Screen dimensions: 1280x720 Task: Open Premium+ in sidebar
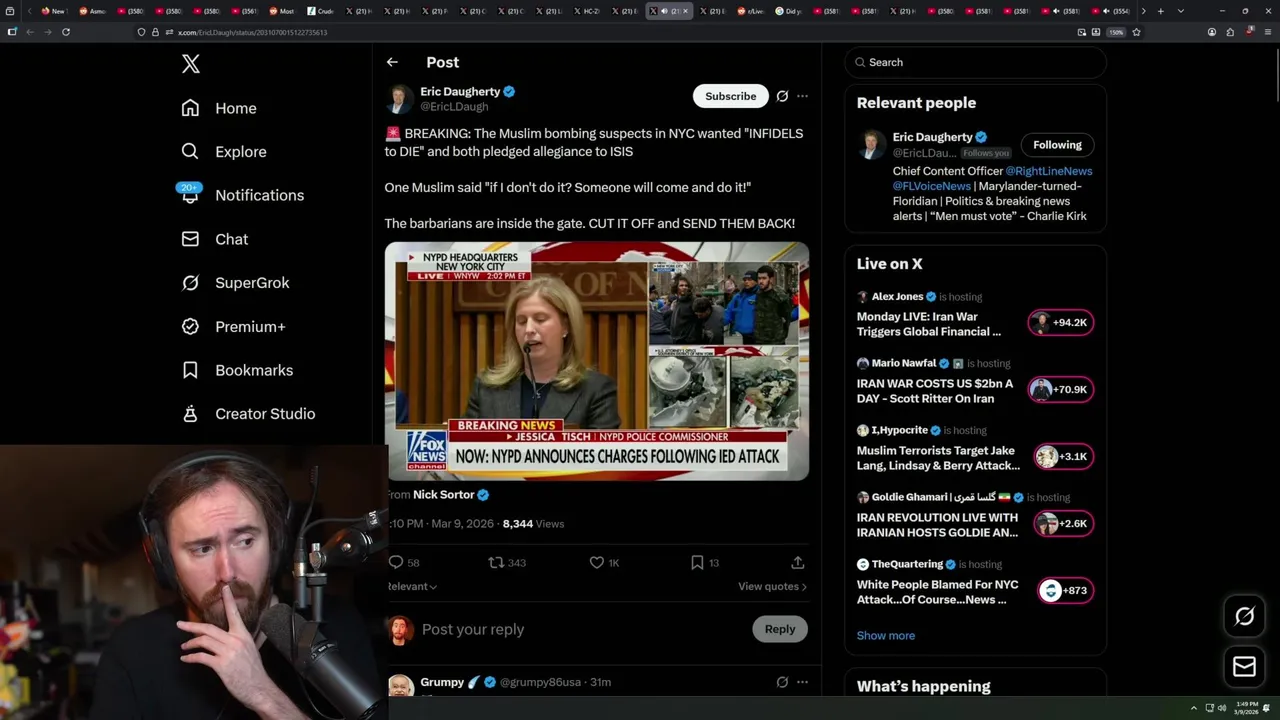click(x=233, y=327)
